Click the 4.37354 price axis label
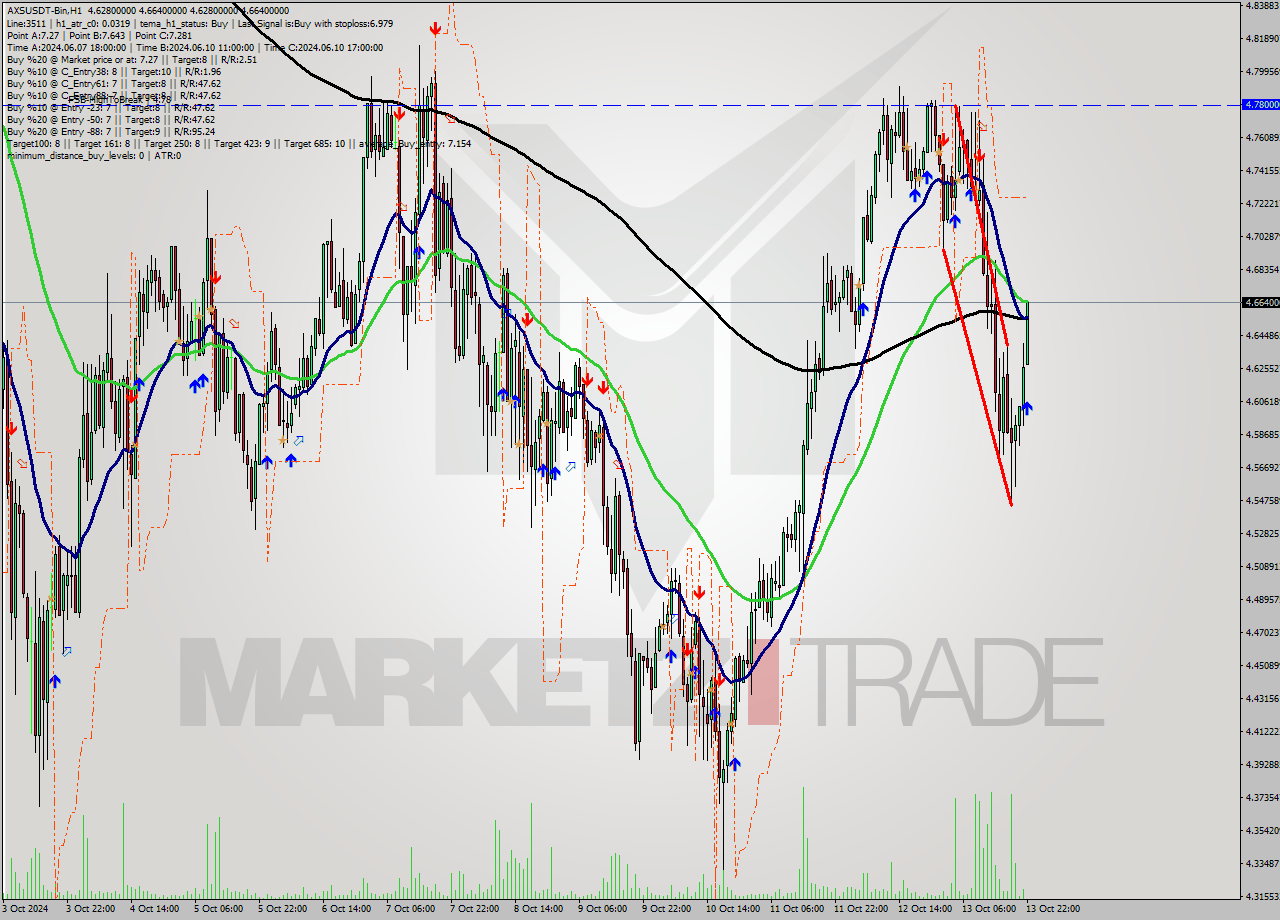The image size is (1280, 920). [1262, 797]
